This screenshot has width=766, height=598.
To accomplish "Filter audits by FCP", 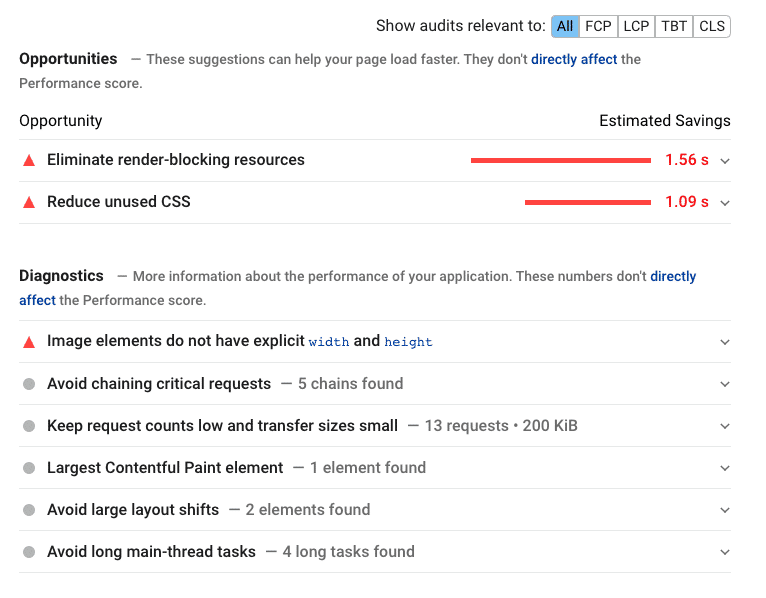I will coord(598,26).
